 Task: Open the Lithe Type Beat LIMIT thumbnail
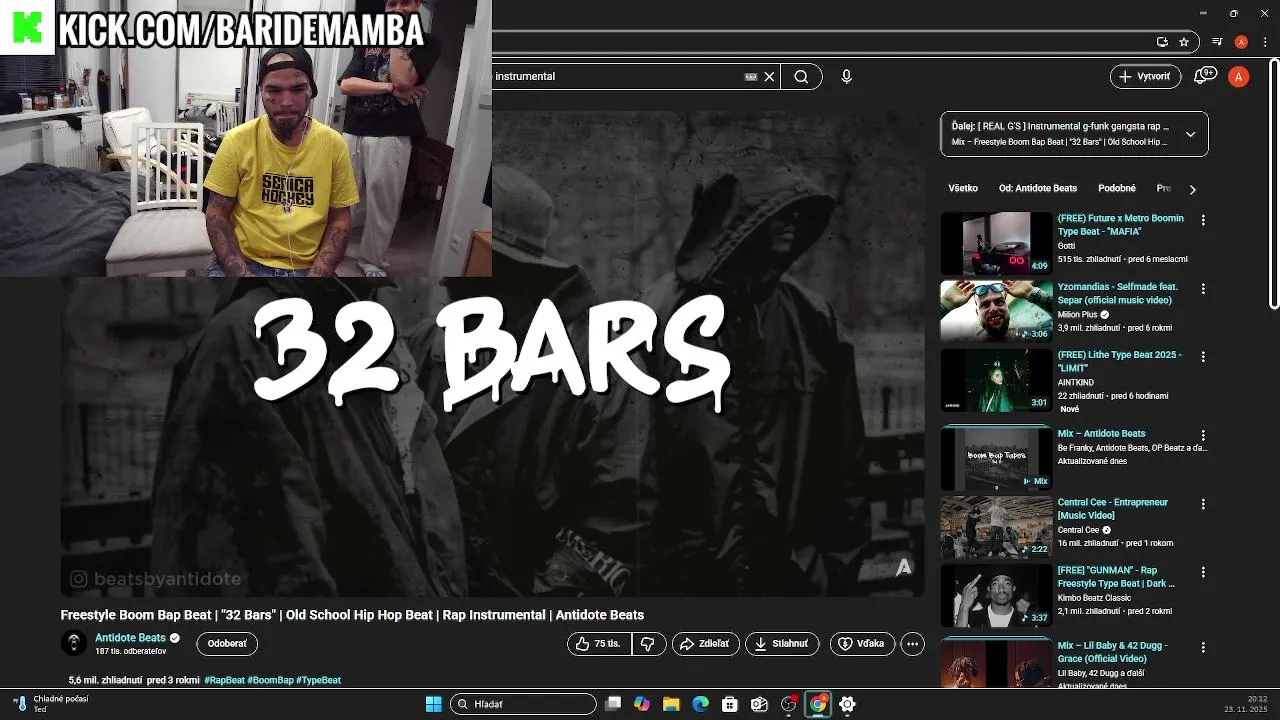[996, 380]
